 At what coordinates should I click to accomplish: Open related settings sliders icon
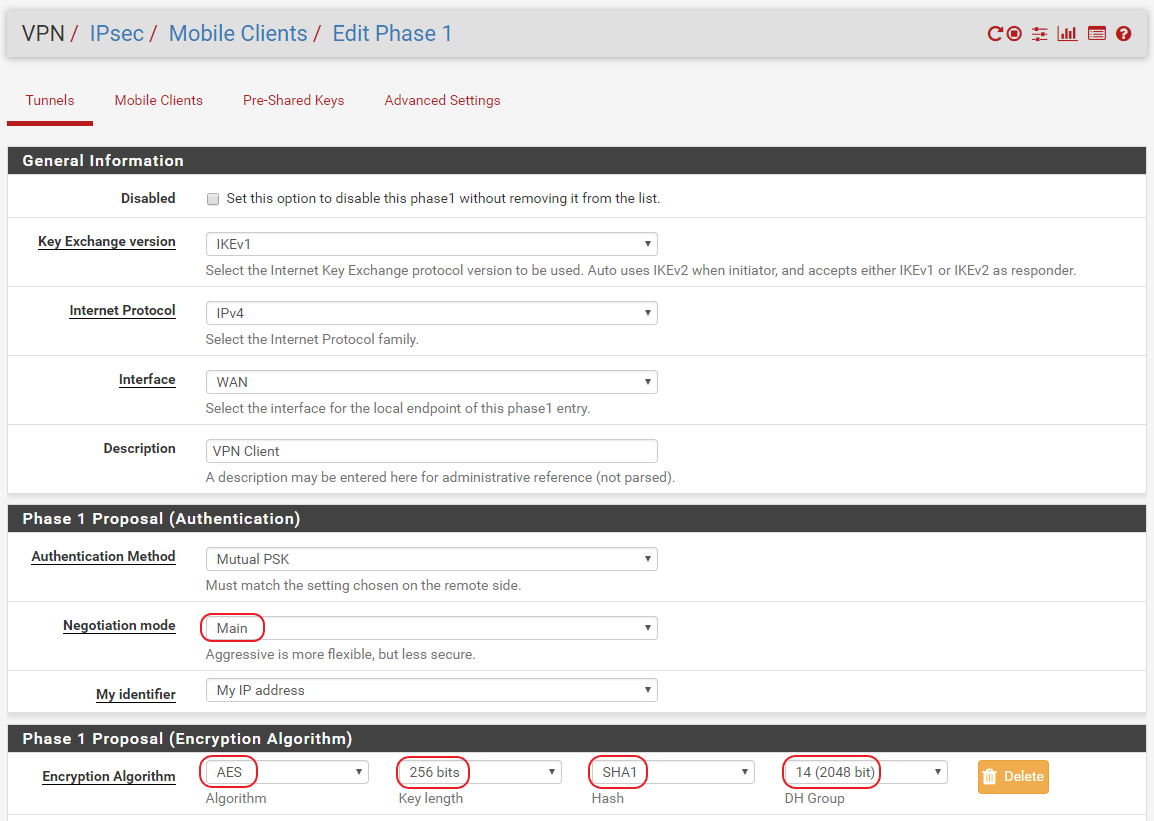(1039, 33)
